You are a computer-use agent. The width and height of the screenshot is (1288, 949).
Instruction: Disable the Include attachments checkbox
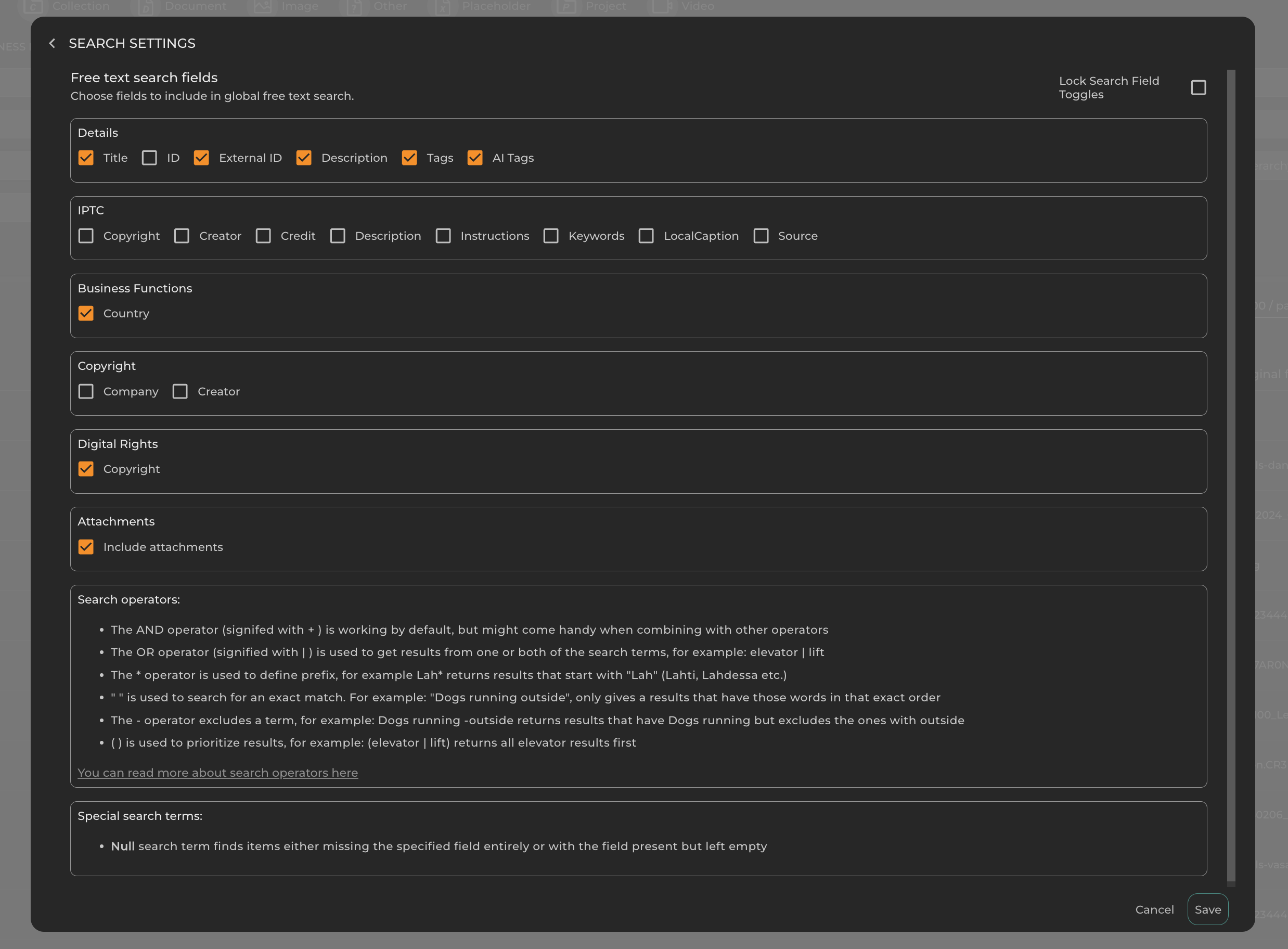pyautogui.click(x=85, y=547)
